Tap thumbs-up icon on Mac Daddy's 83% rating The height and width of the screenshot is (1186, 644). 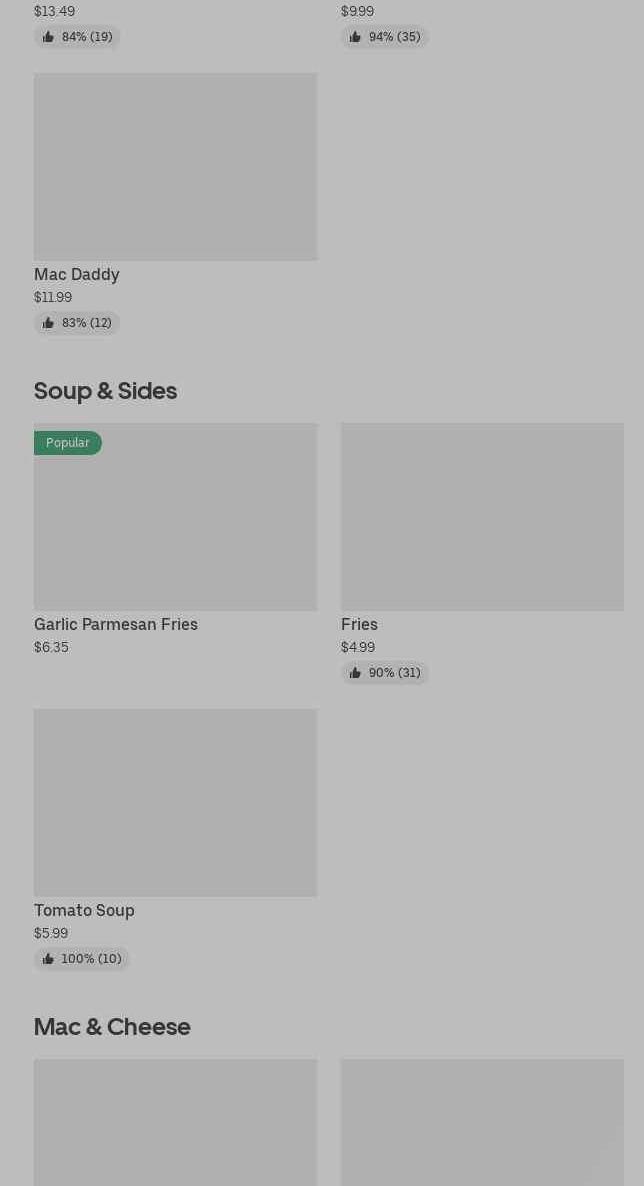(48, 323)
